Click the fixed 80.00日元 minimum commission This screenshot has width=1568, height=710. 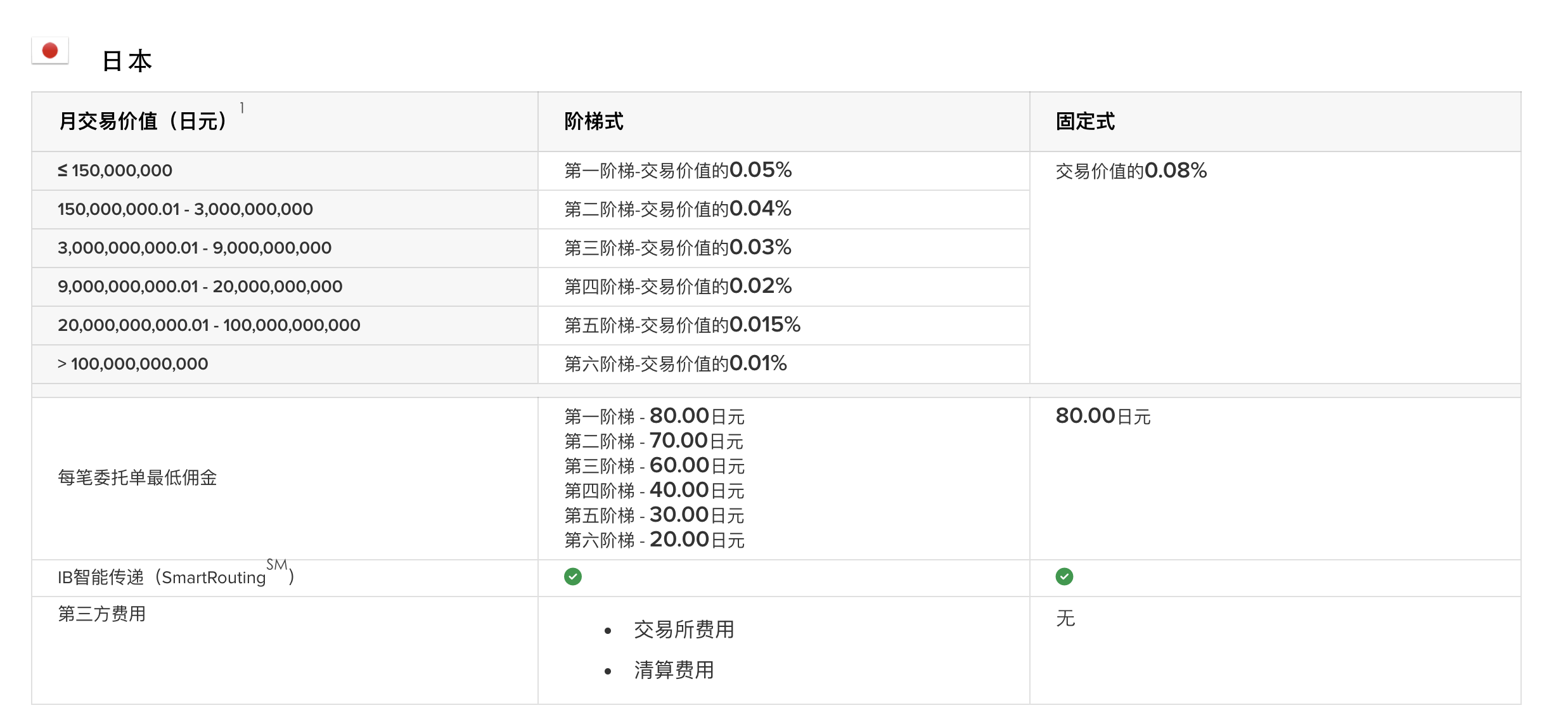[x=1103, y=416]
